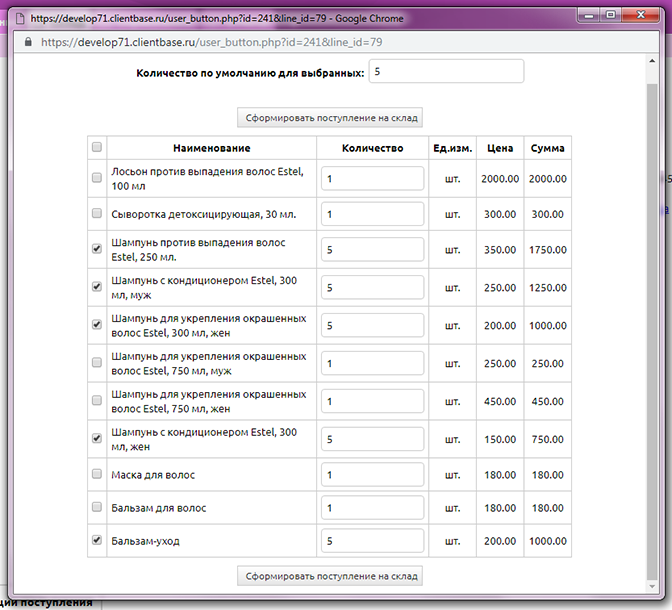Edit quantity field of Бальзам-уход row
The width and height of the screenshot is (672, 610).
point(372,541)
